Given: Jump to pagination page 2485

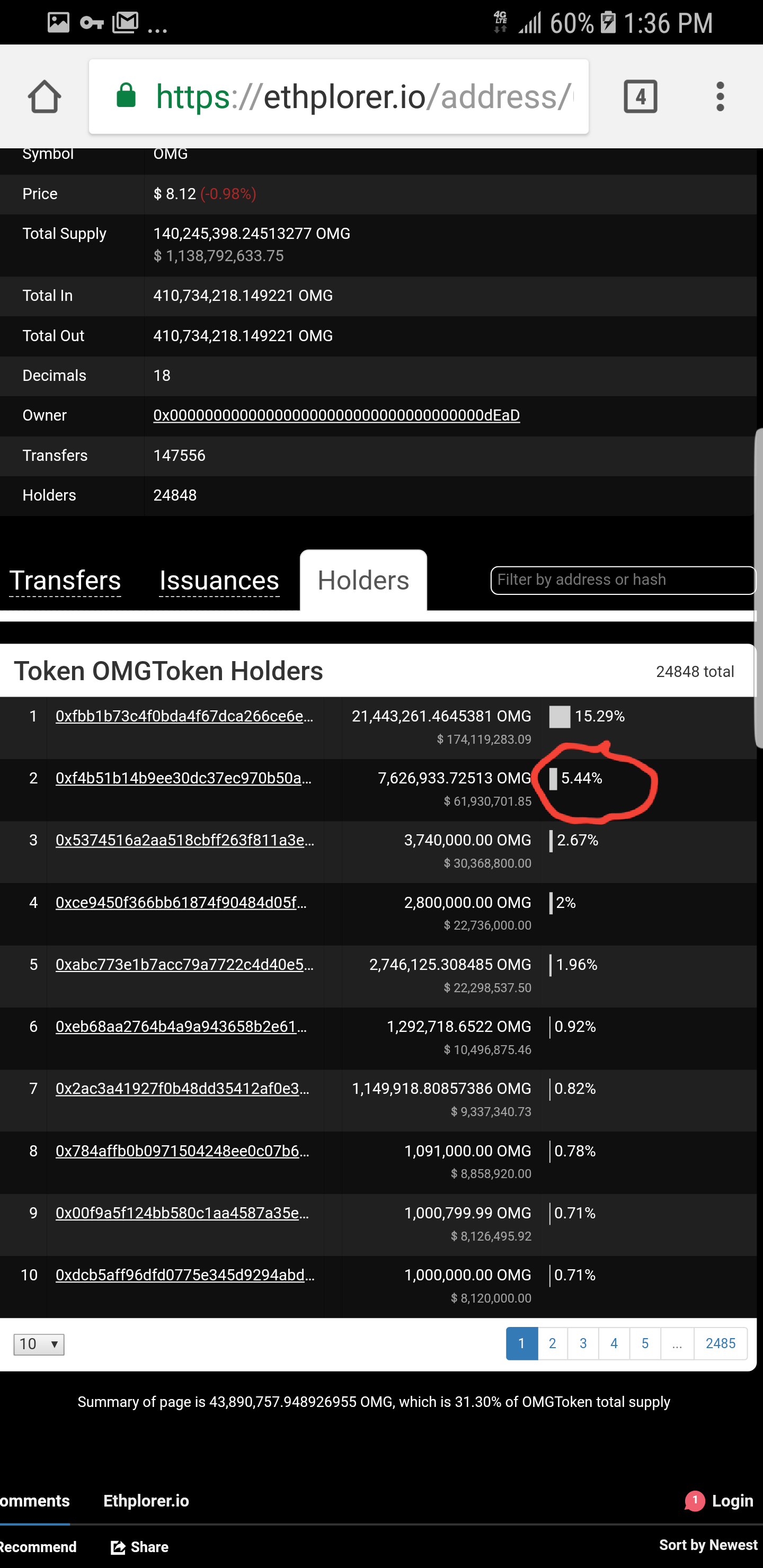Looking at the screenshot, I should pyautogui.click(x=721, y=1343).
